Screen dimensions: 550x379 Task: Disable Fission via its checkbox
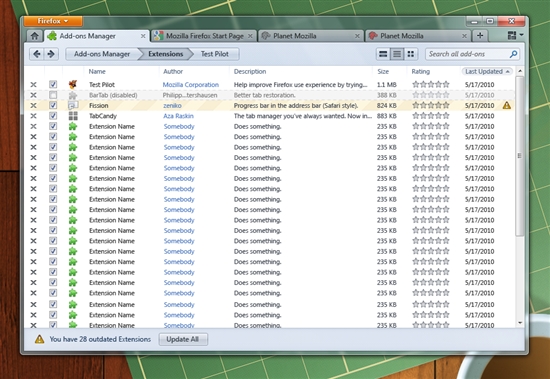[53, 105]
